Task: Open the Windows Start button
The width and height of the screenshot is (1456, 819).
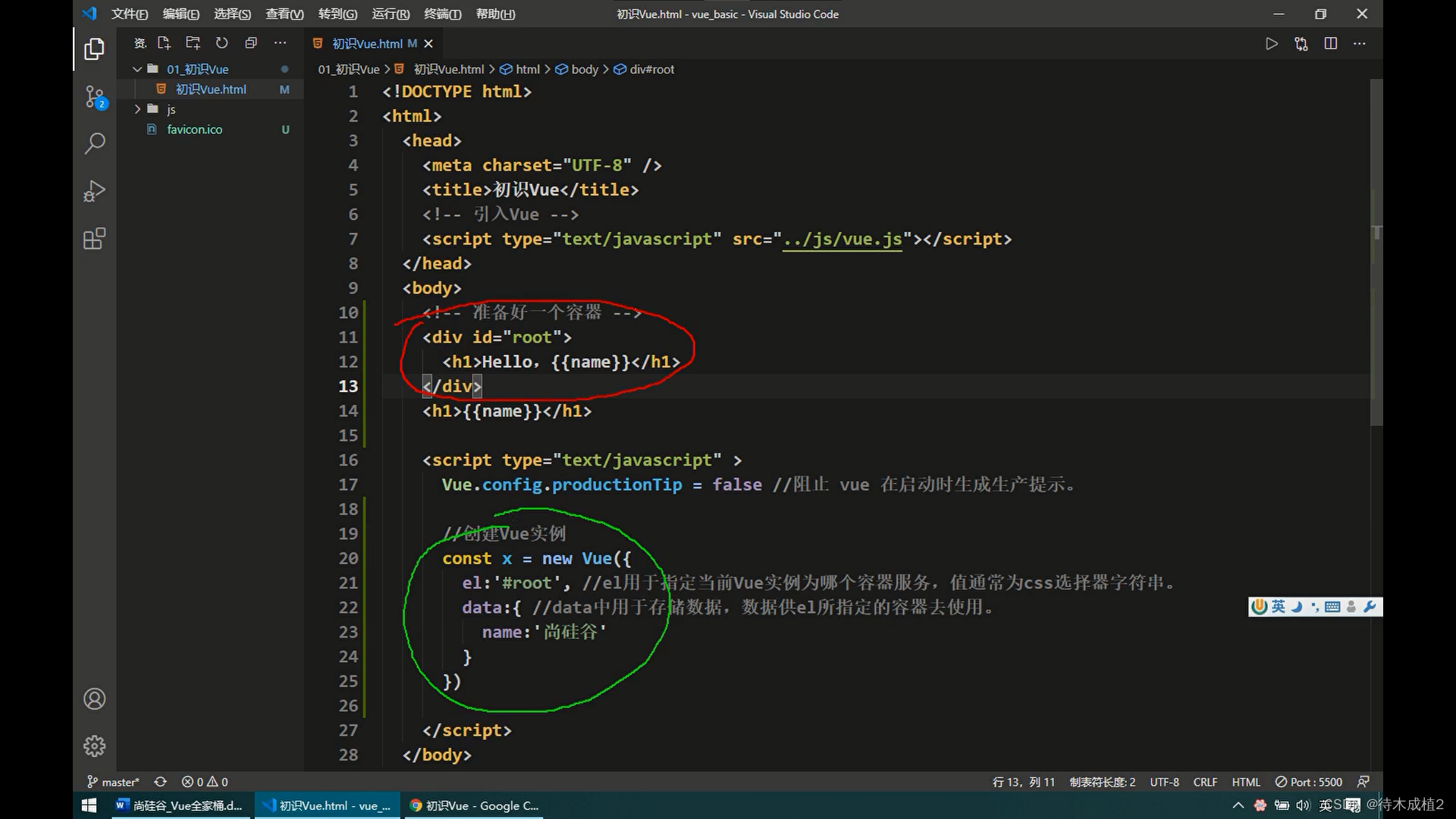Action: (x=89, y=805)
